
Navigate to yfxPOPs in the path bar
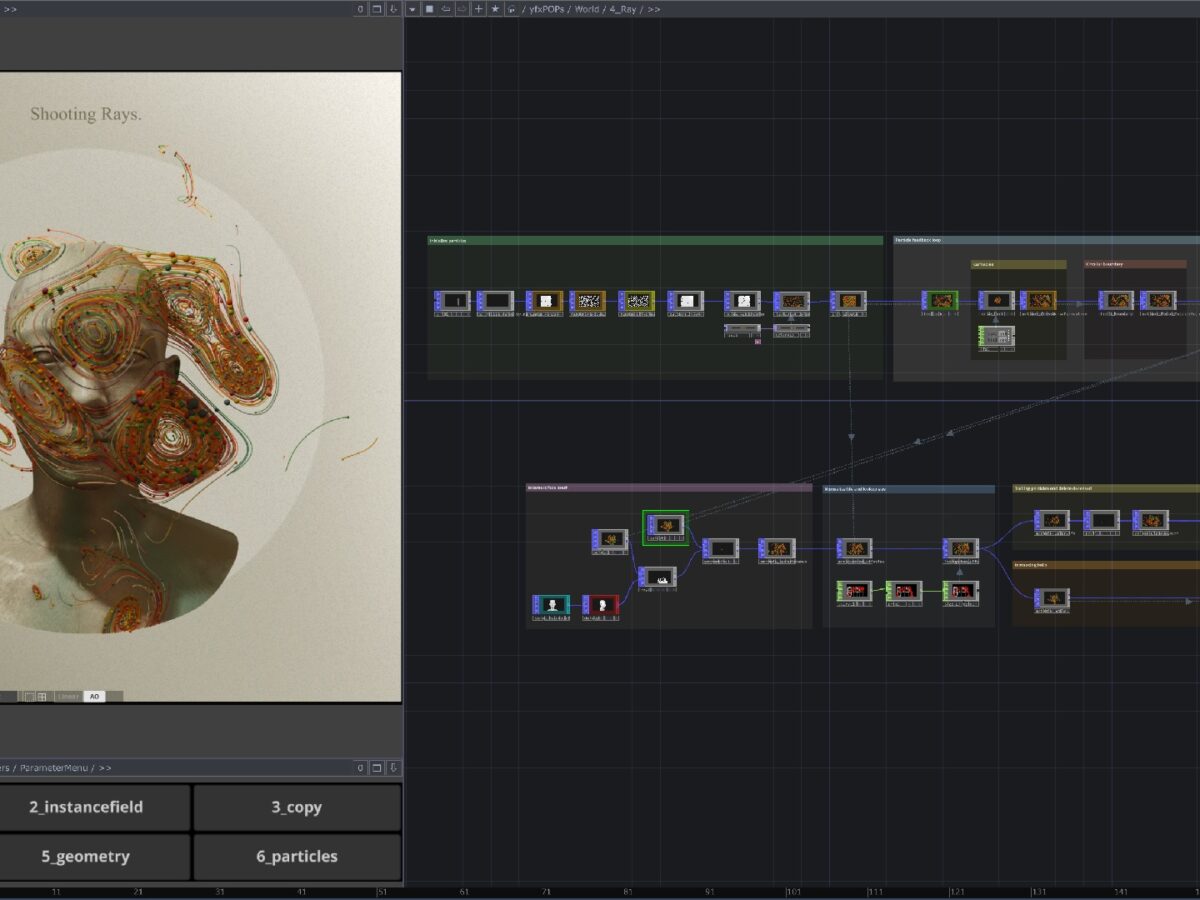point(547,9)
